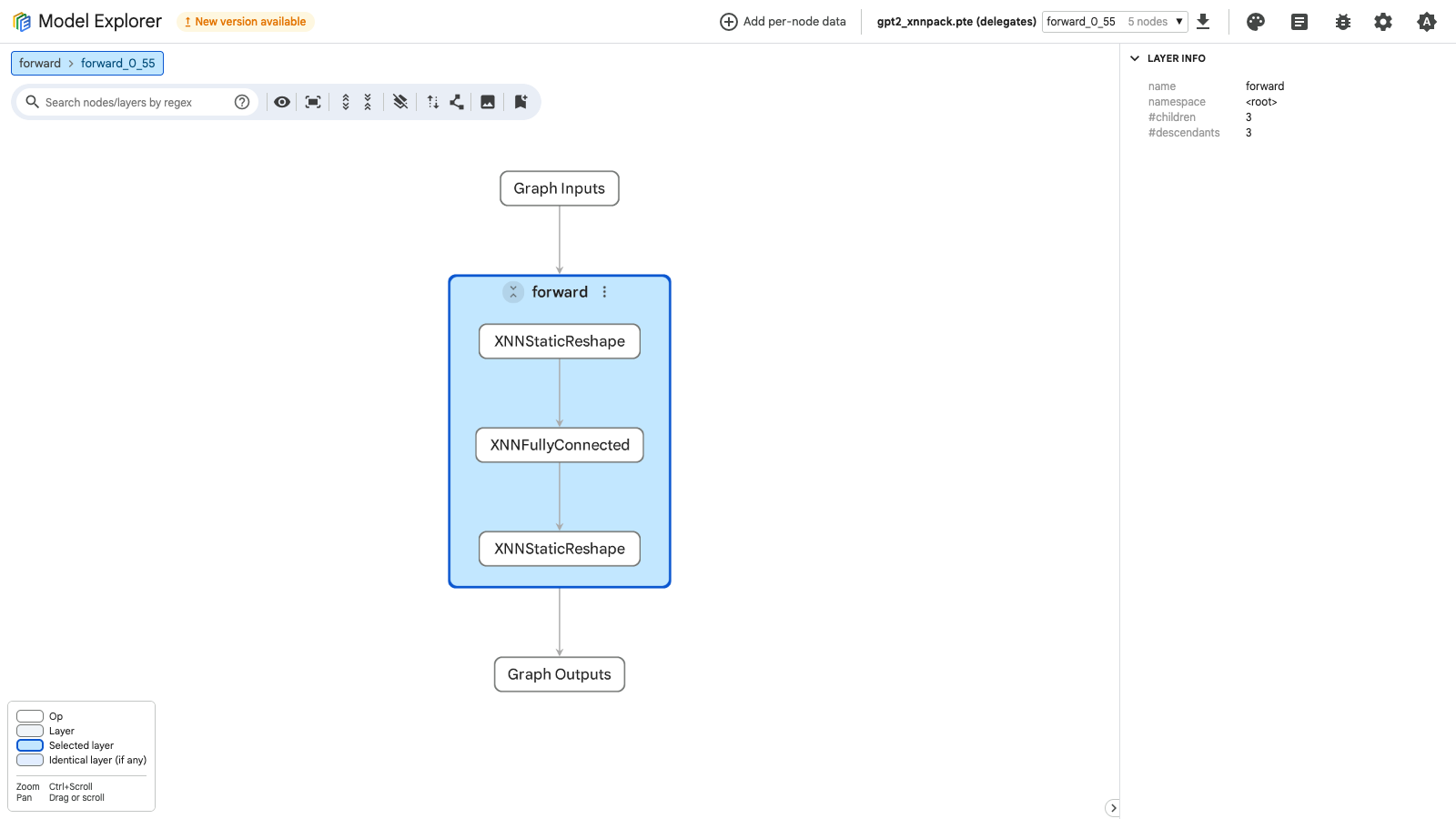Click the forward_0_55 breadcrumb
The width and height of the screenshot is (1456, 819).
pyautogui.click(x=118, y=64)
